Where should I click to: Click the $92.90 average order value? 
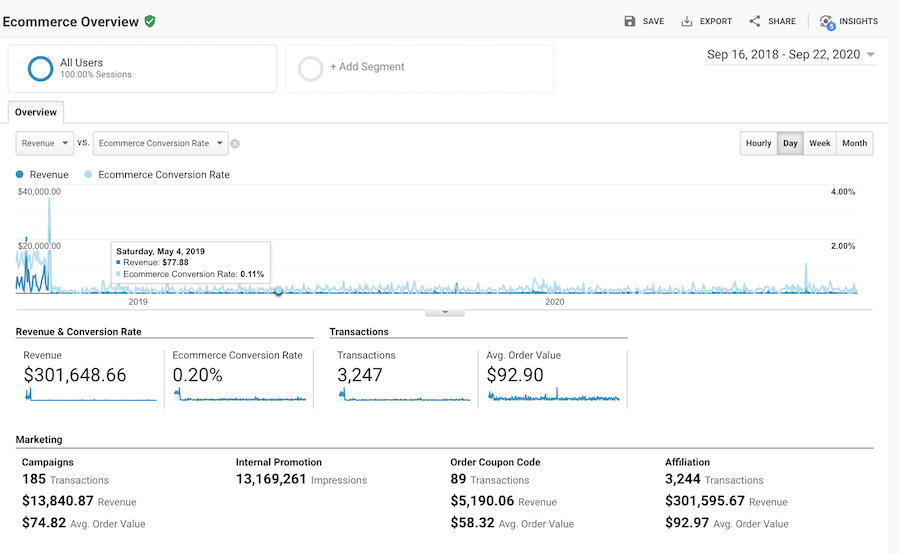515,375
